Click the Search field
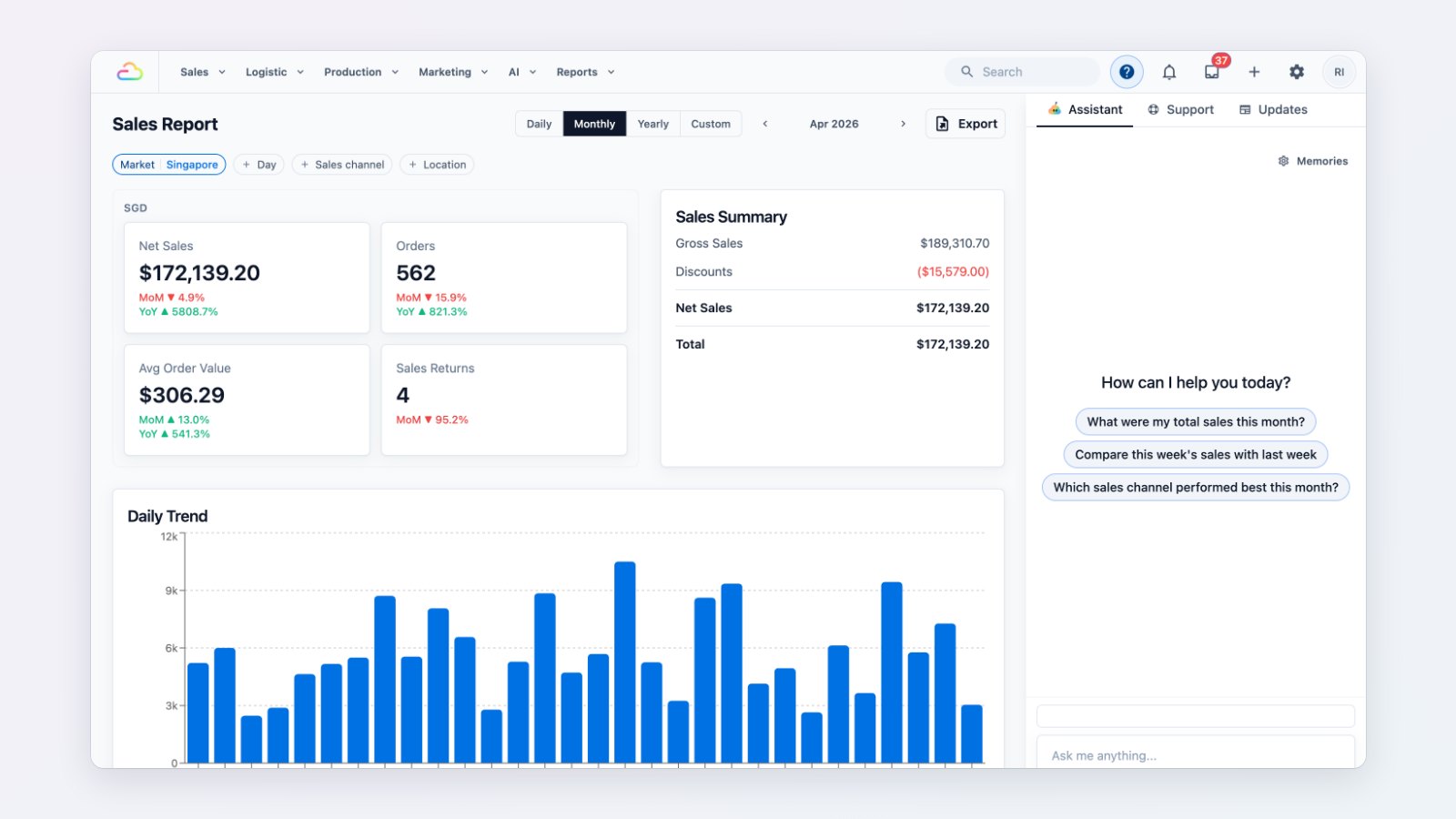The height and width of the screenshot is (819, 1456). point(1022,72)
